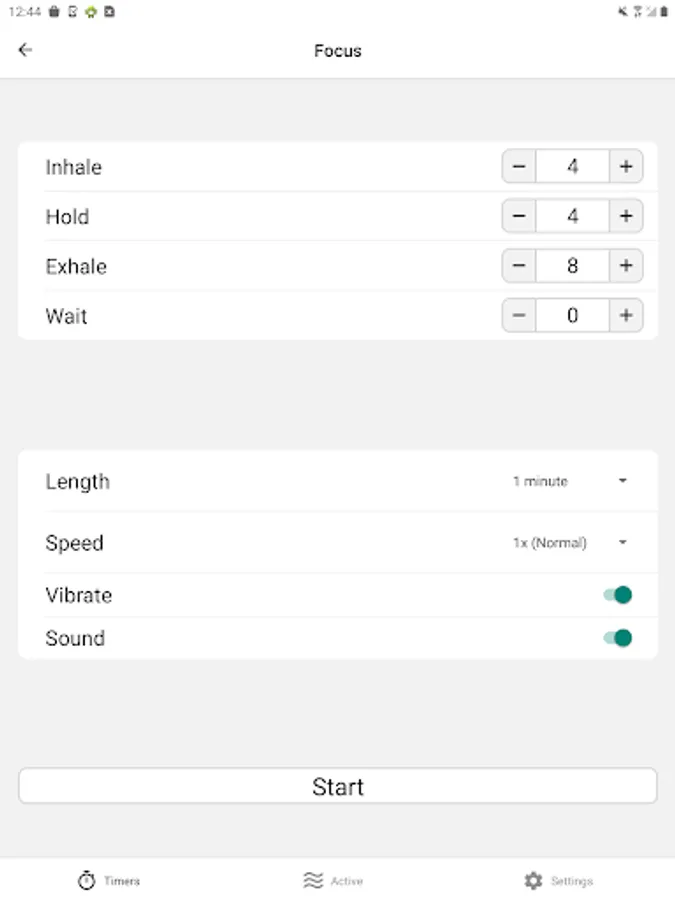Viewport: 675px width, 900px height.
Task: Tap the plus icon next to Inhale
Action: tap(625, 166)
